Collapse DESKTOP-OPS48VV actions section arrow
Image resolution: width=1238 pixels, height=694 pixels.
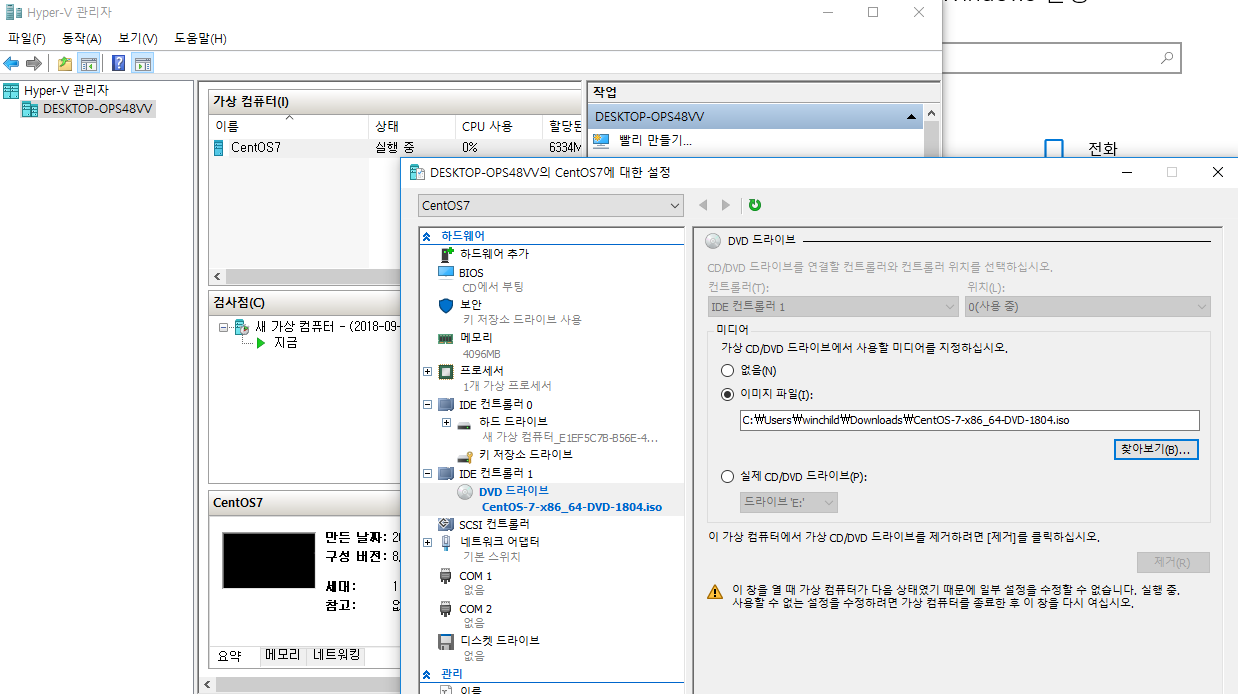(x=911, y=117)
